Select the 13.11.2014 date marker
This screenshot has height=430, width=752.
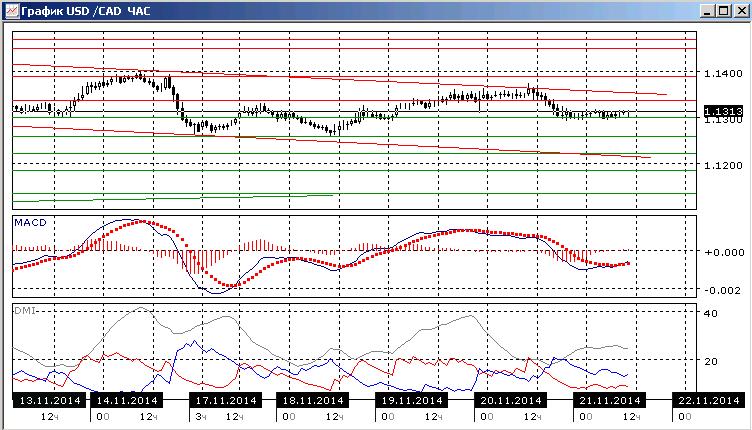click(x=50, y=400)
